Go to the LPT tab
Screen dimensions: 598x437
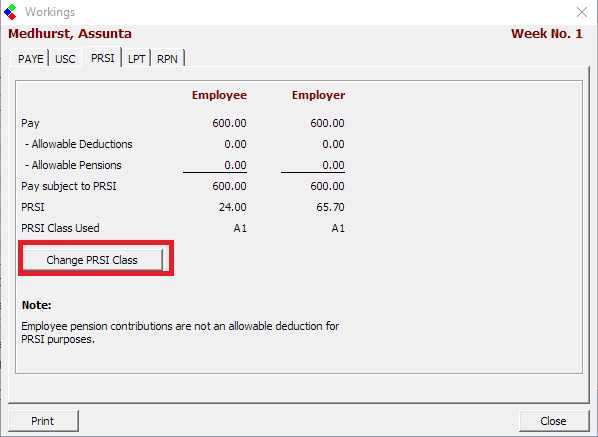tap(136, 59)
